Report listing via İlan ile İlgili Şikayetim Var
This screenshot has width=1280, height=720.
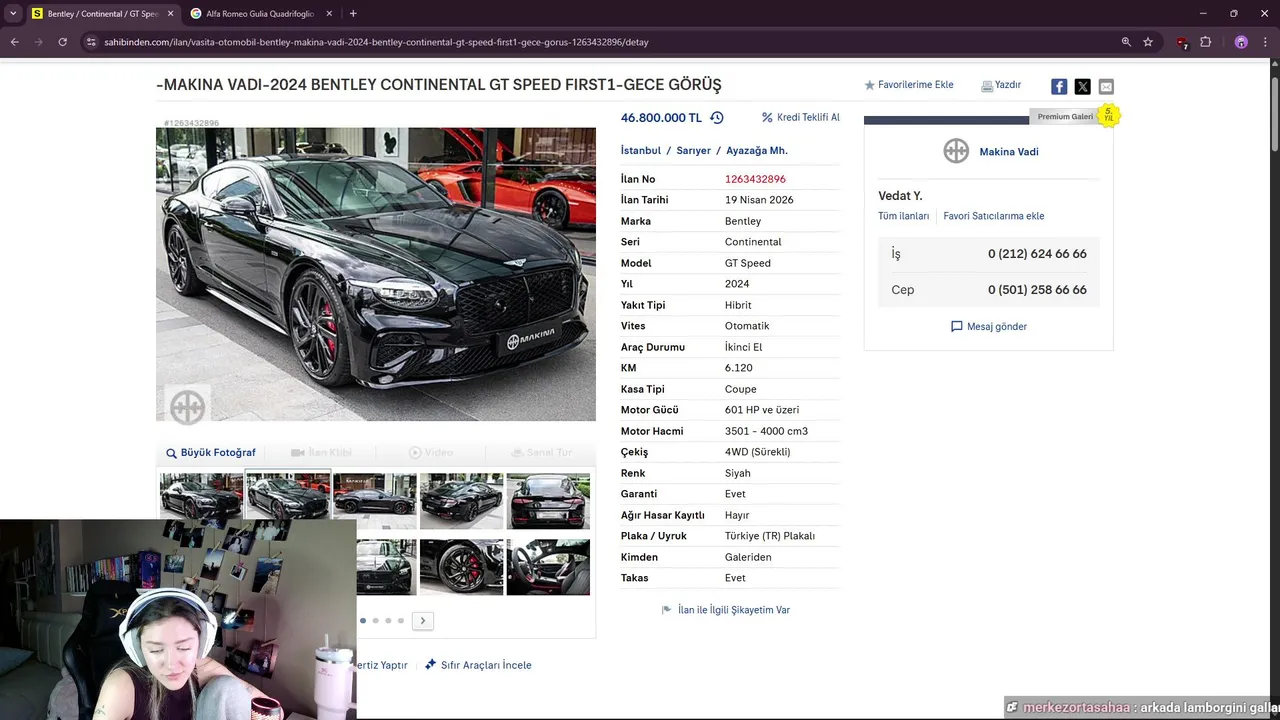coord(726,610)
